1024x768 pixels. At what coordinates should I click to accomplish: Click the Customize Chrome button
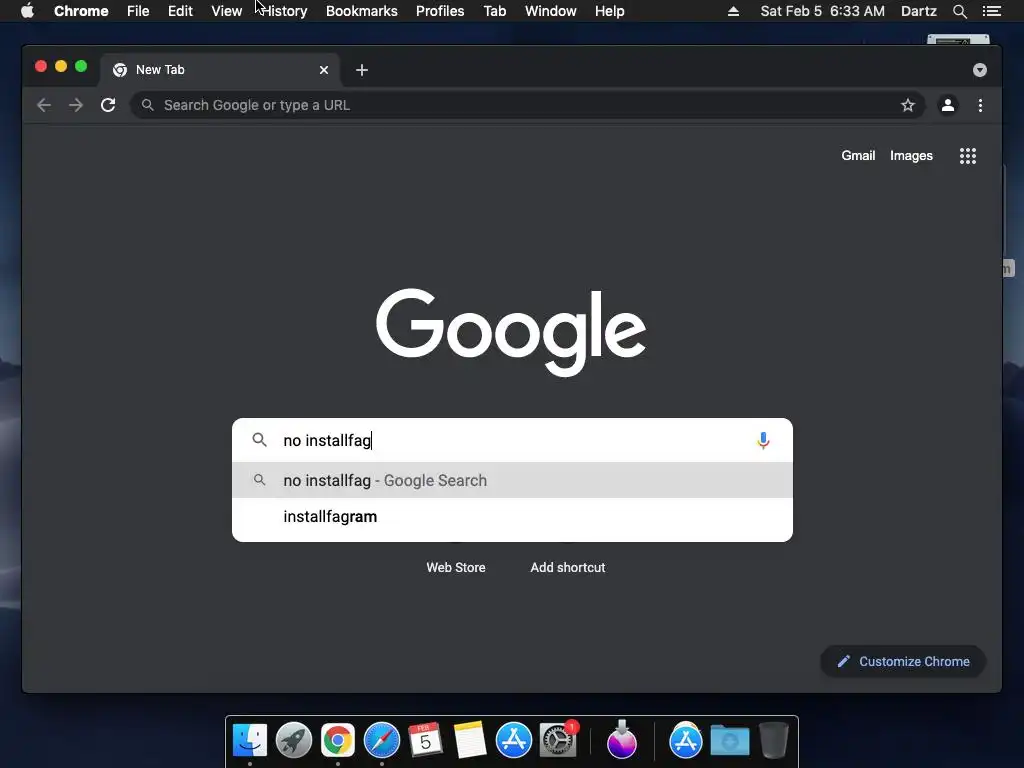903,662
